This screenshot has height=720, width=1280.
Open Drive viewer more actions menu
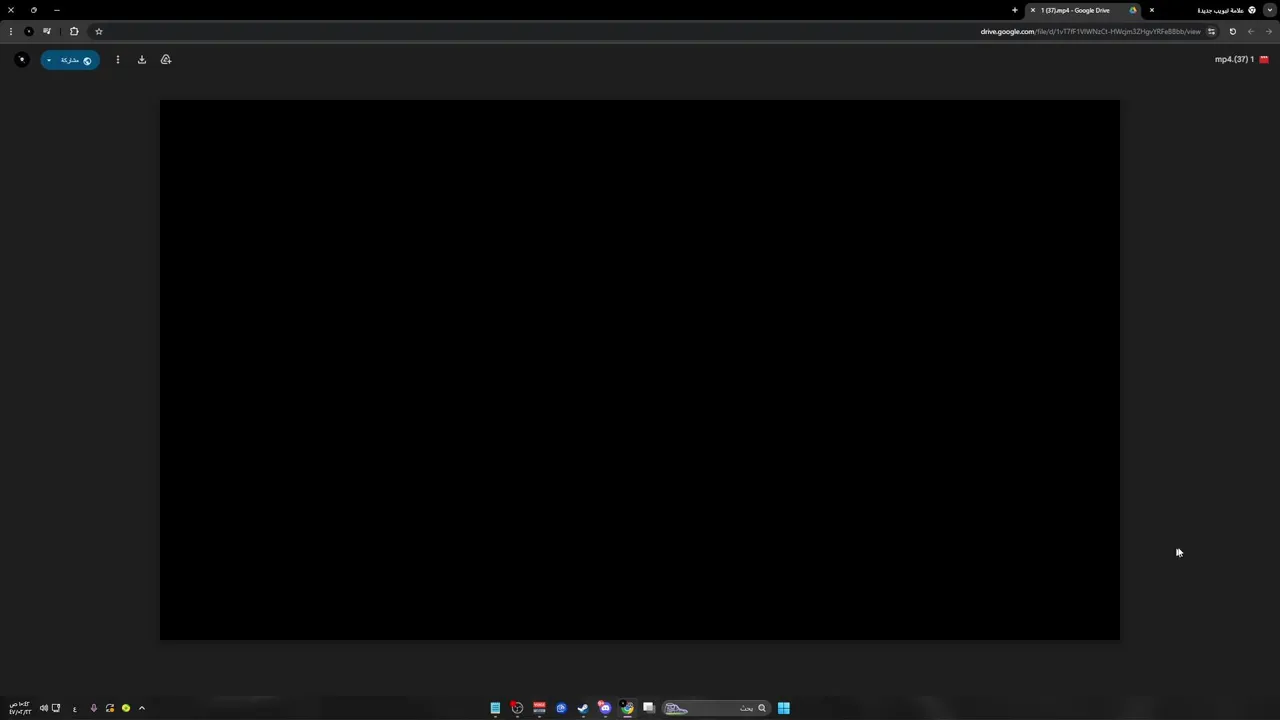[118, 60]
